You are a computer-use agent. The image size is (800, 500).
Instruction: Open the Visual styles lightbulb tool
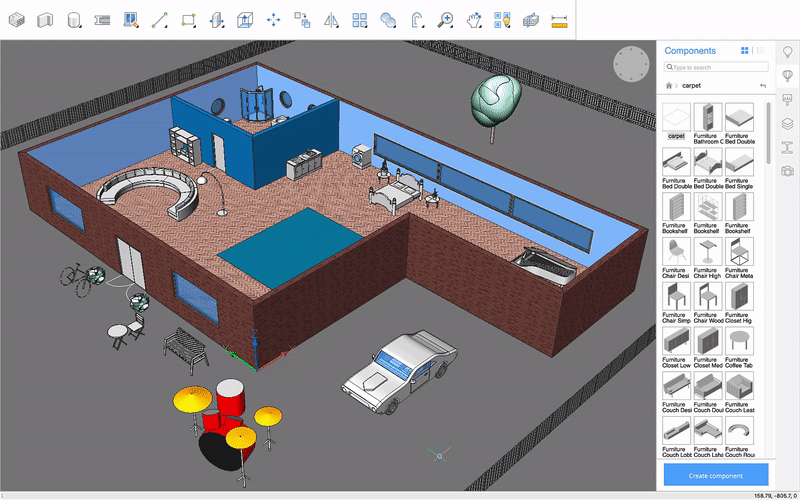[x=503, y=20]
